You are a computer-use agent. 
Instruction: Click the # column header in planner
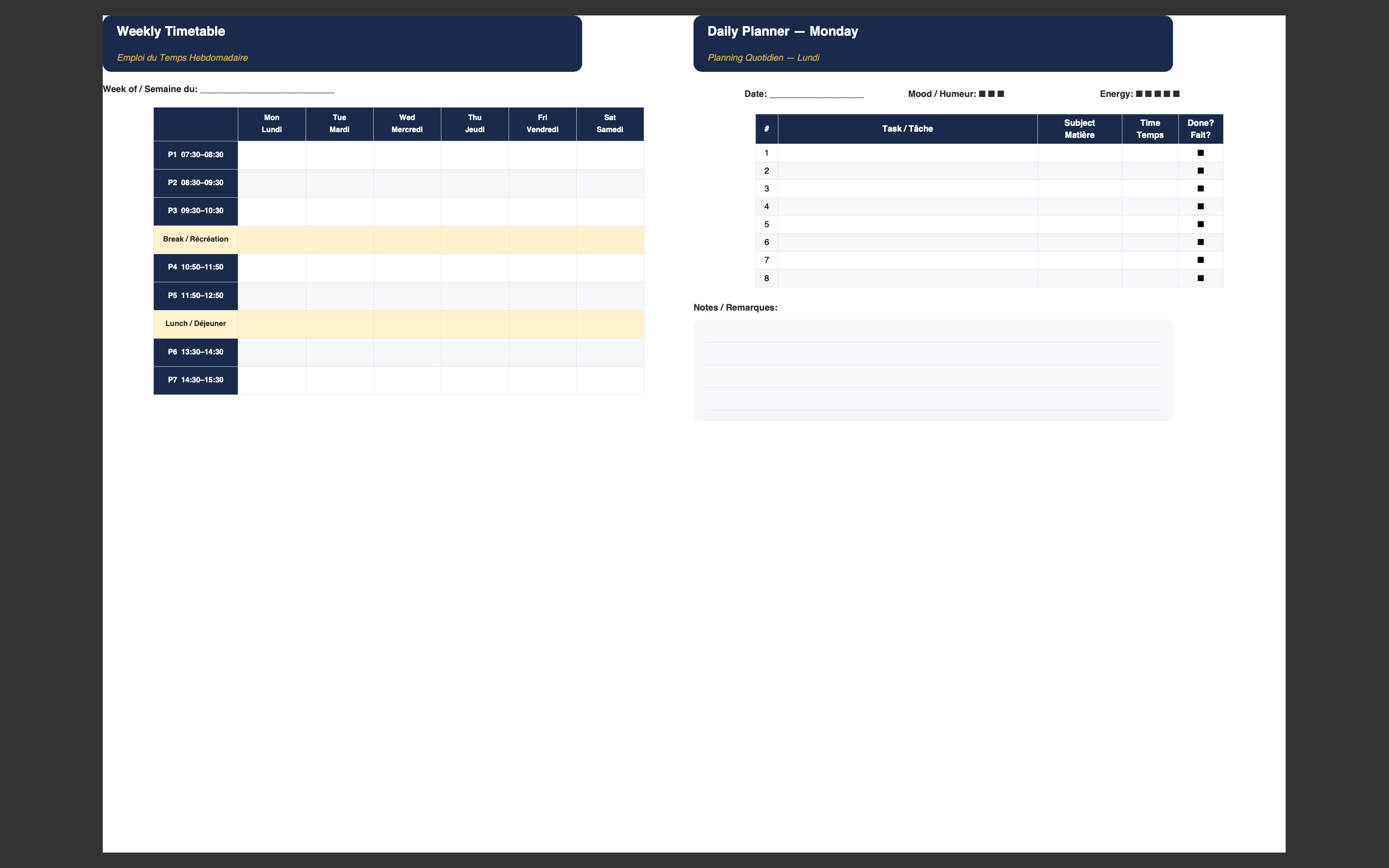(x=767, y=129)
